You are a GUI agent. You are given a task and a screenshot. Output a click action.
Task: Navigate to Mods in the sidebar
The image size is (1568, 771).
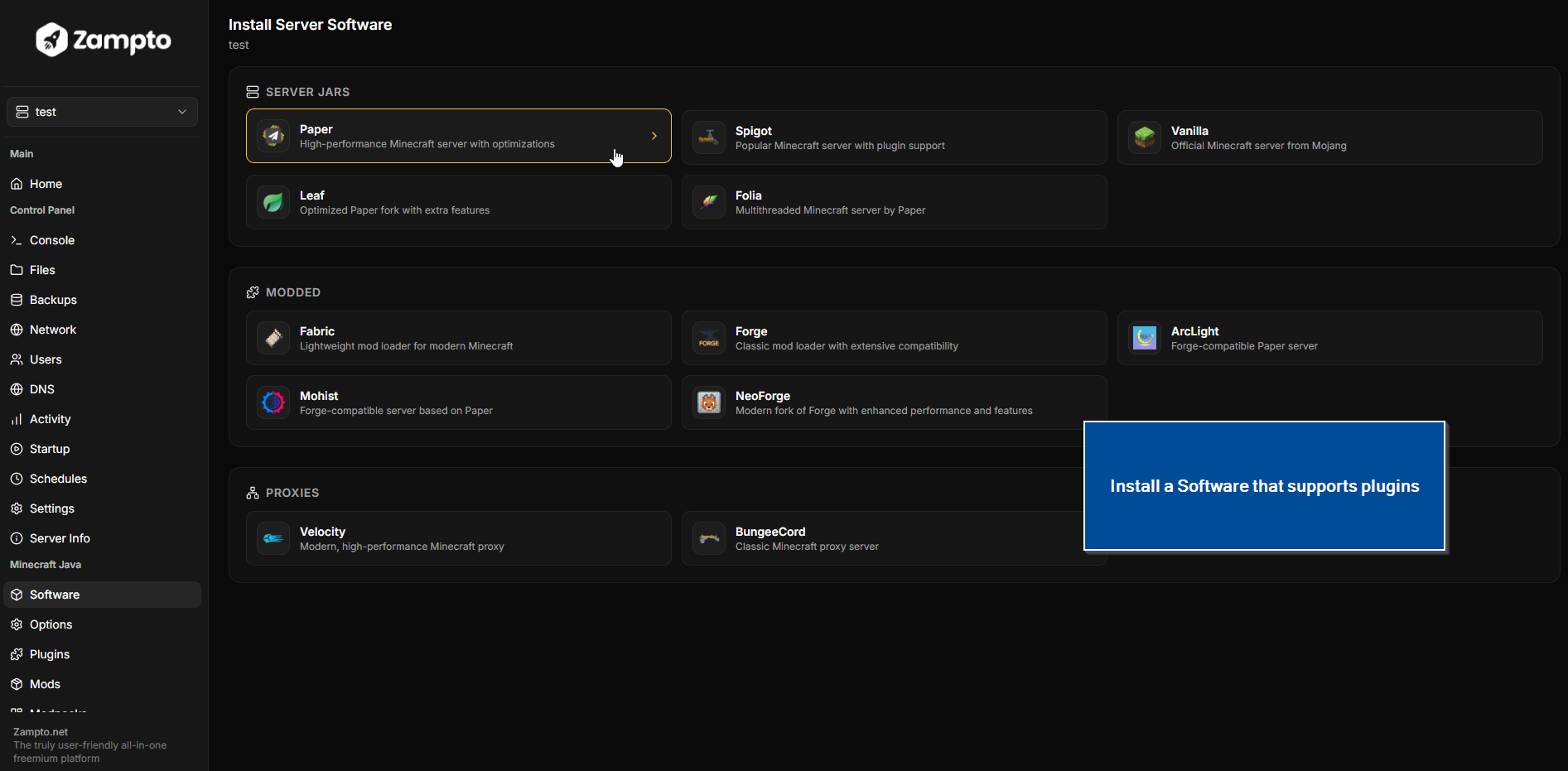103,684
